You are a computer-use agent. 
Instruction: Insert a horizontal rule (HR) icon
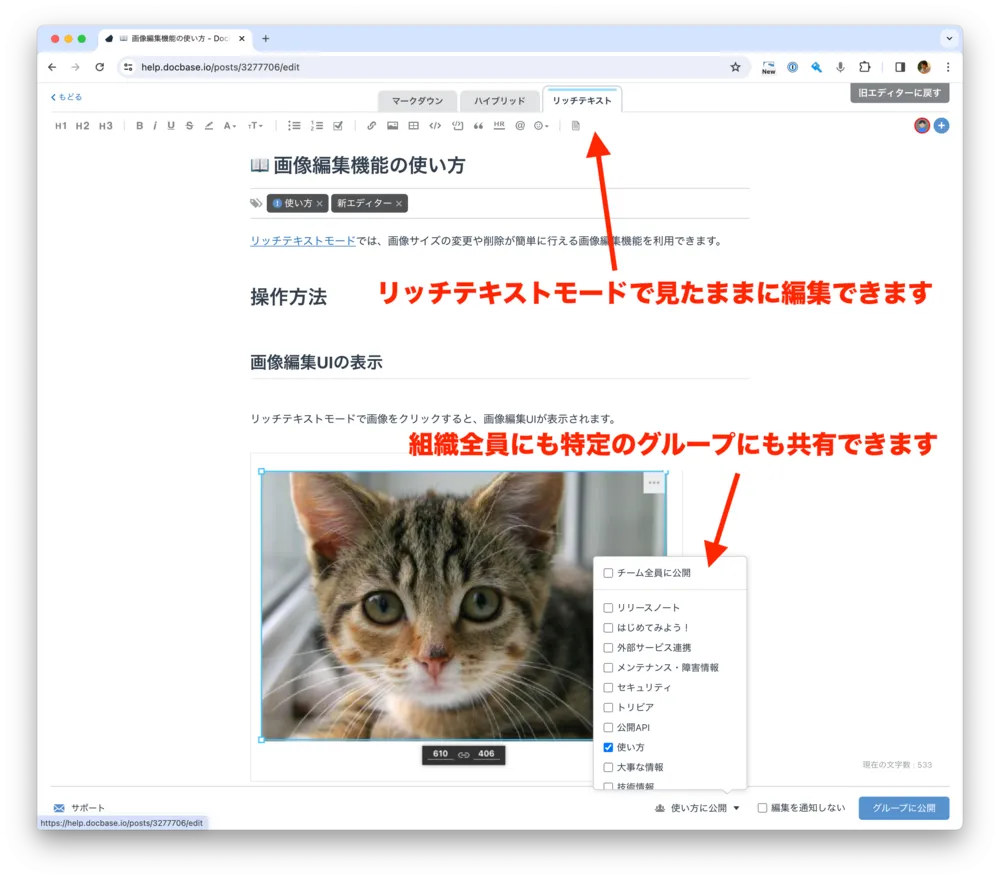[x=499, y=126]
